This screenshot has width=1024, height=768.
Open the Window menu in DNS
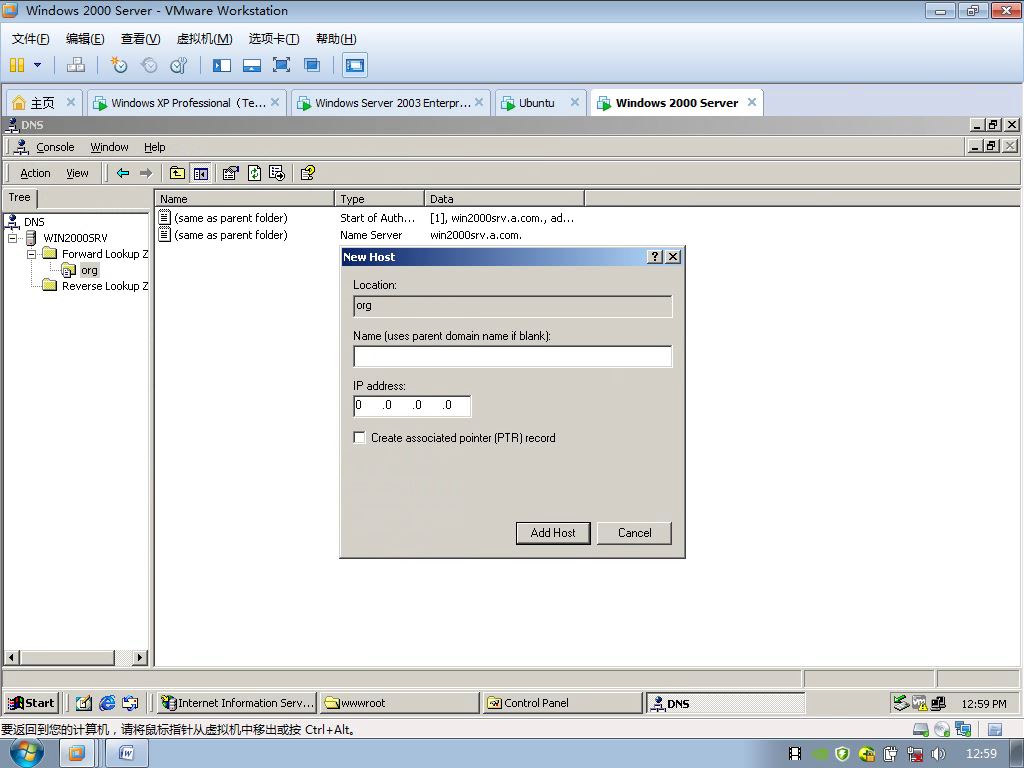tap(109, 147)
